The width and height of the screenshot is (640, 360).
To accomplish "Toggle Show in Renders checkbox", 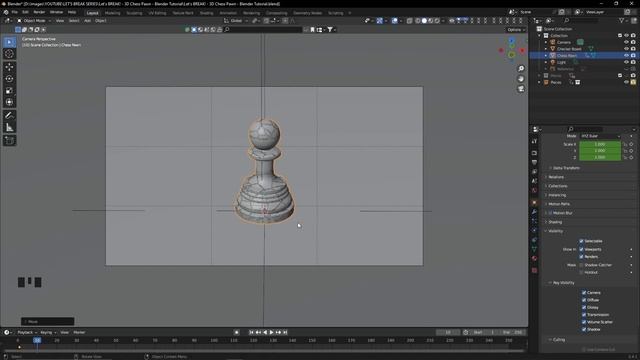I will (581, 257).
